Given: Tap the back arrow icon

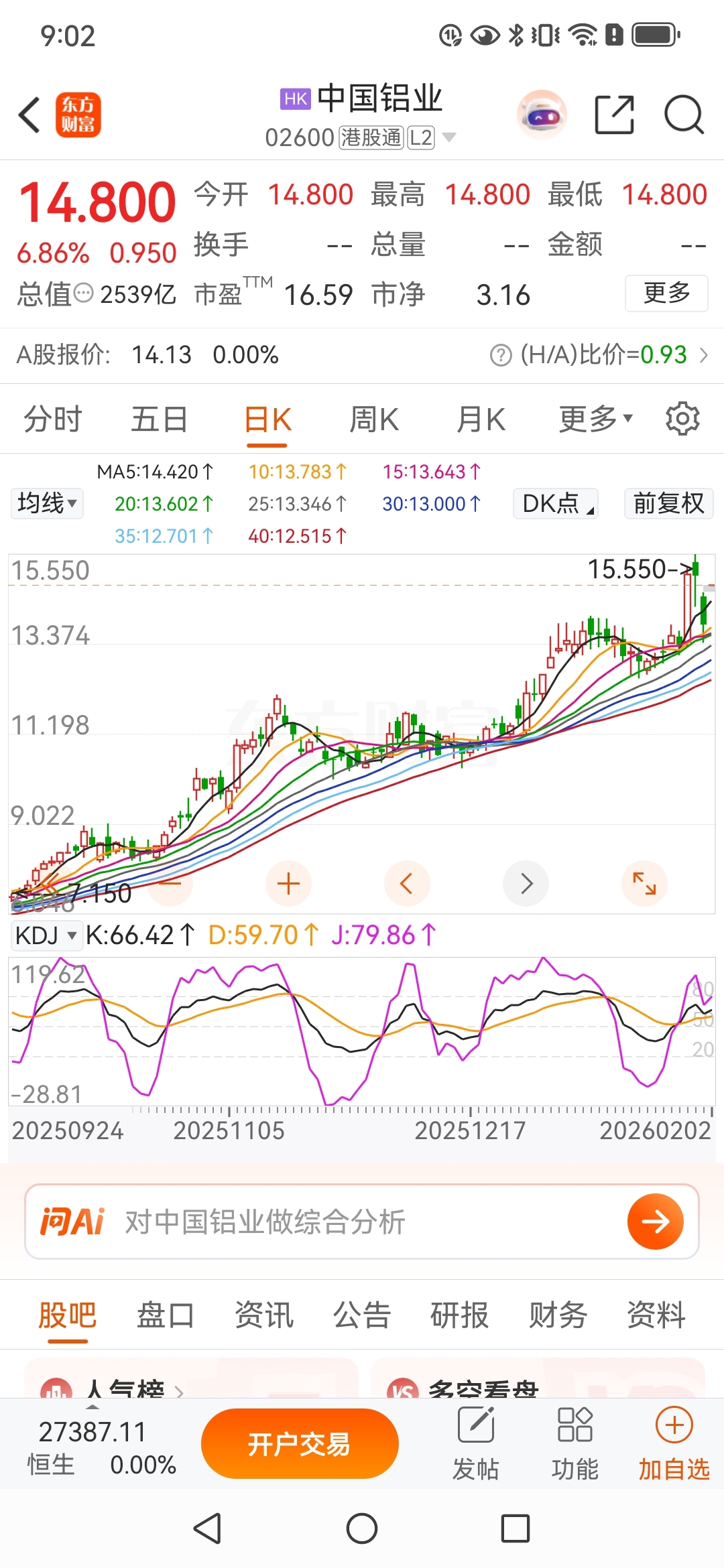Looking at the screenshot, I should point(29,115).
